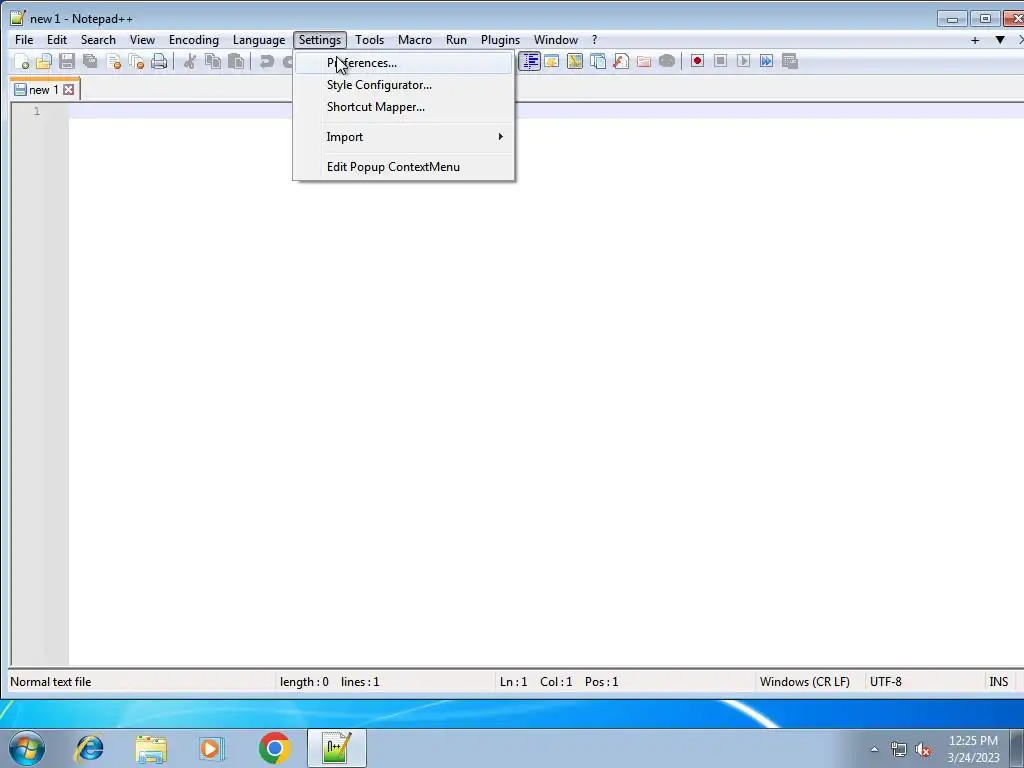Open the File menu
Image resolution: width=1024 pixels, height=768 pixels.
coord(24,40)
